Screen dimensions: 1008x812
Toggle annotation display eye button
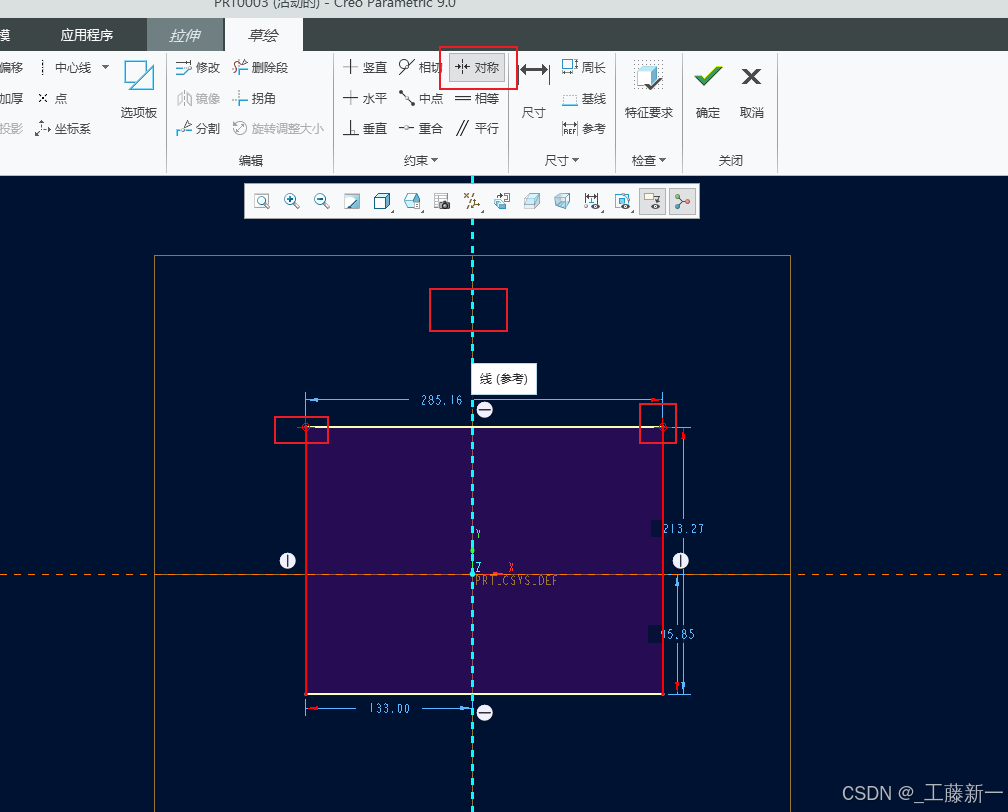tap(652, 201)
